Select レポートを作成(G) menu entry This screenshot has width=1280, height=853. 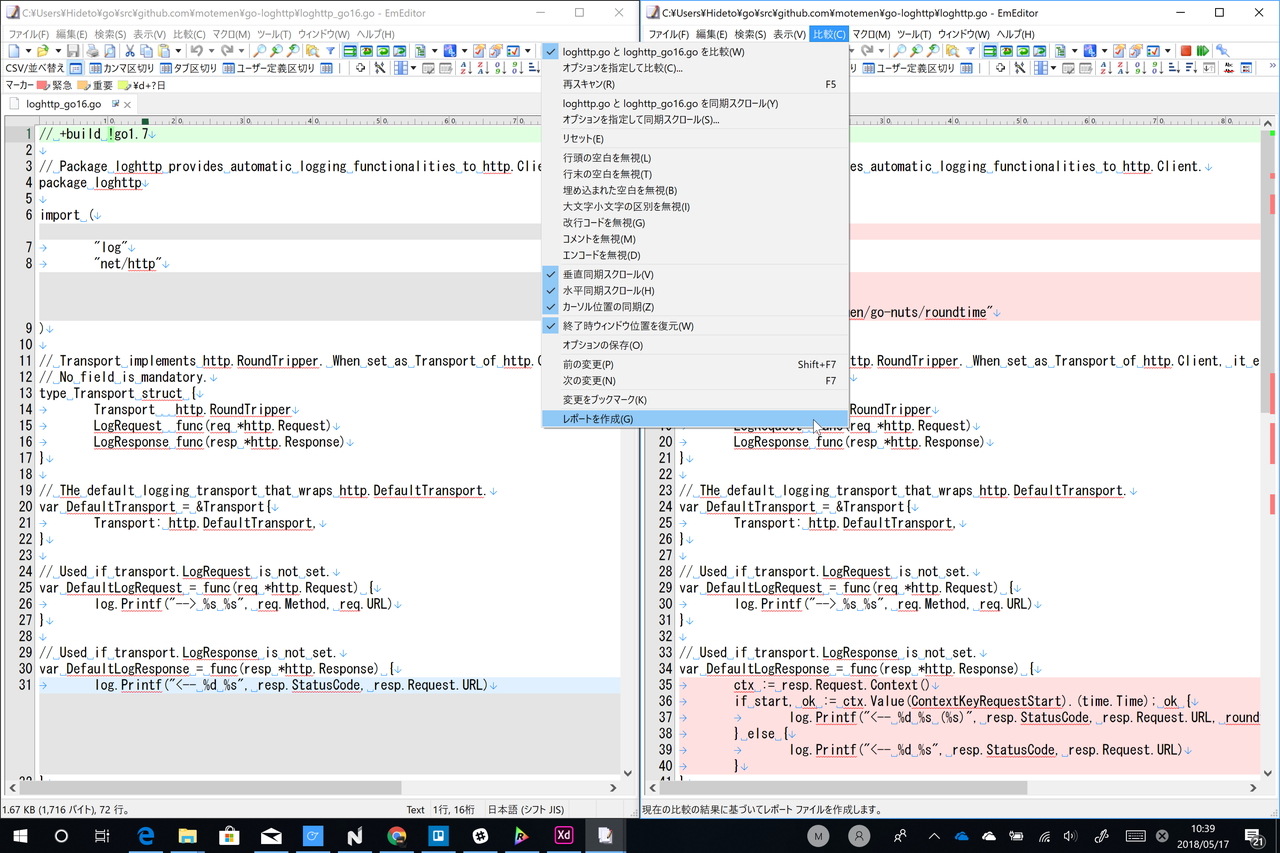pos(598,419)
